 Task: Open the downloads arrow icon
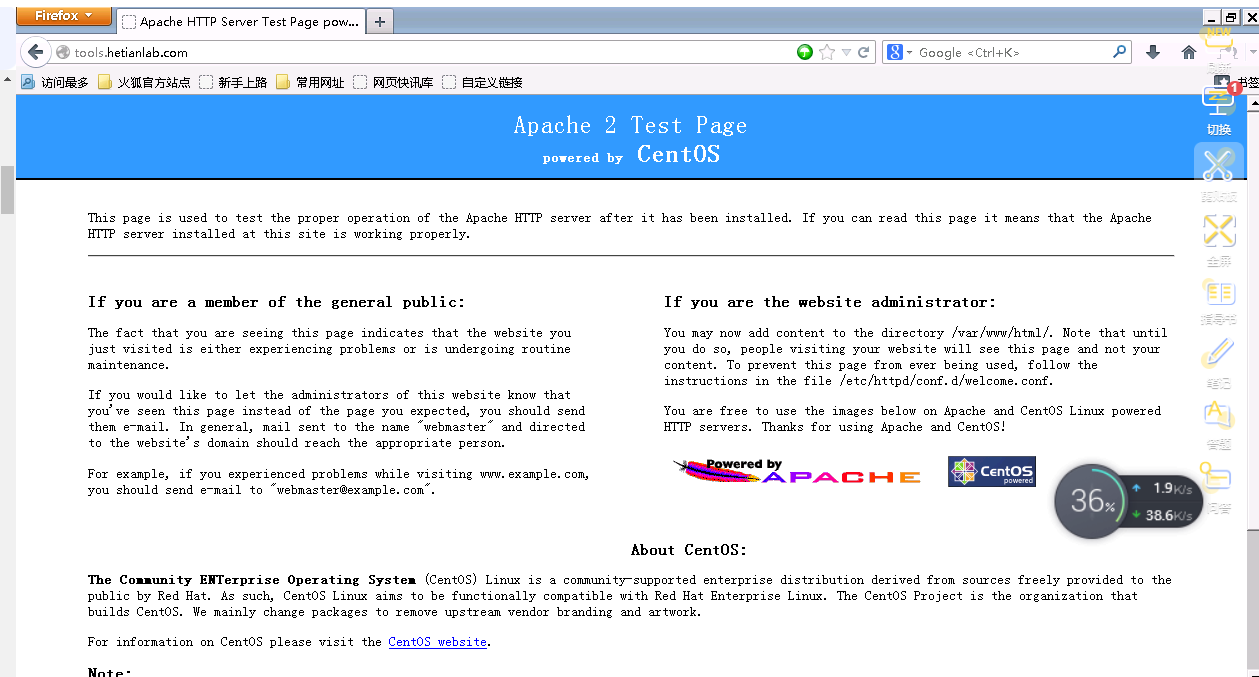click(1153, 52)
